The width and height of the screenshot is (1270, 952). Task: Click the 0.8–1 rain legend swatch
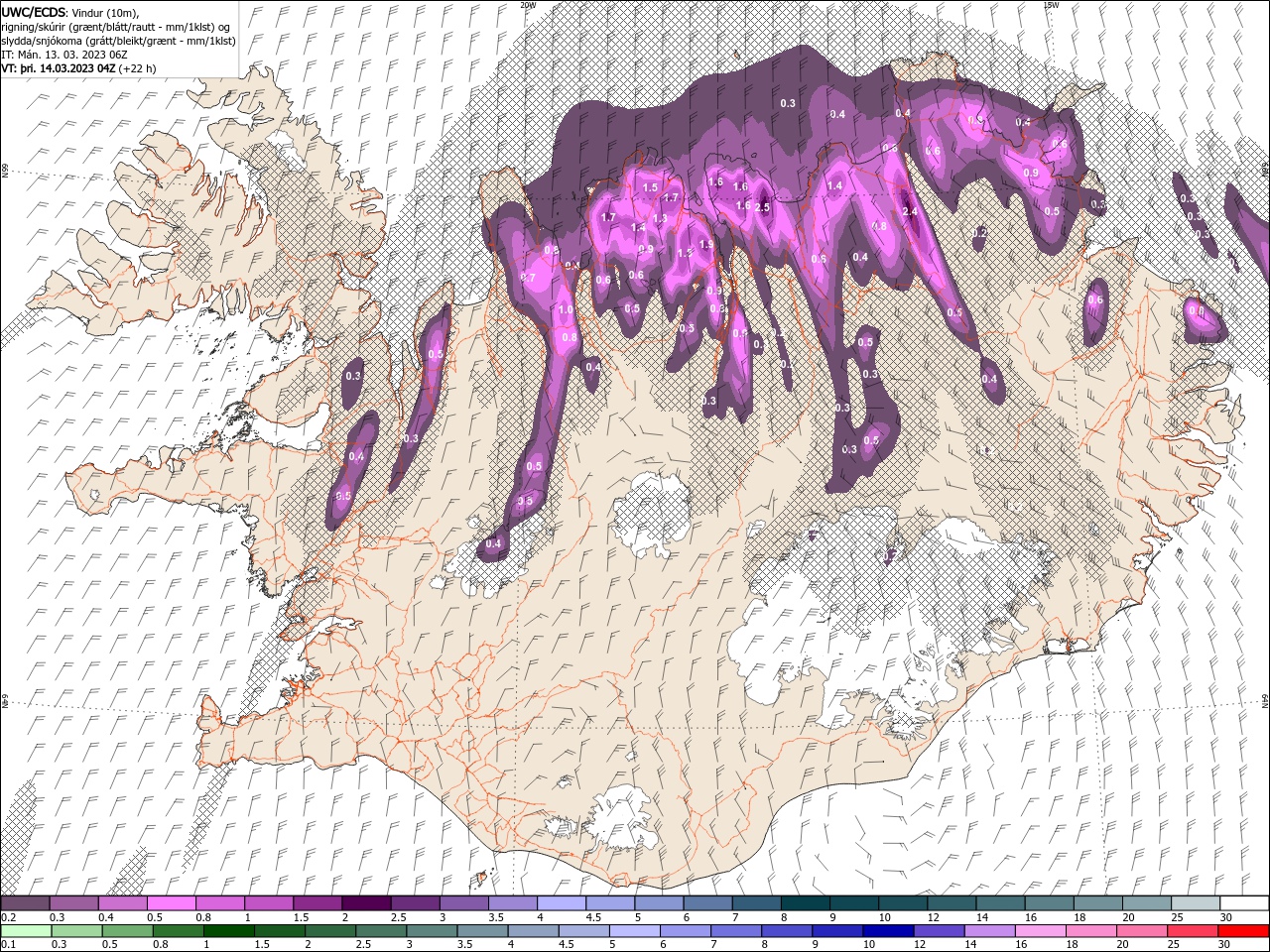[x=178, y=931]
